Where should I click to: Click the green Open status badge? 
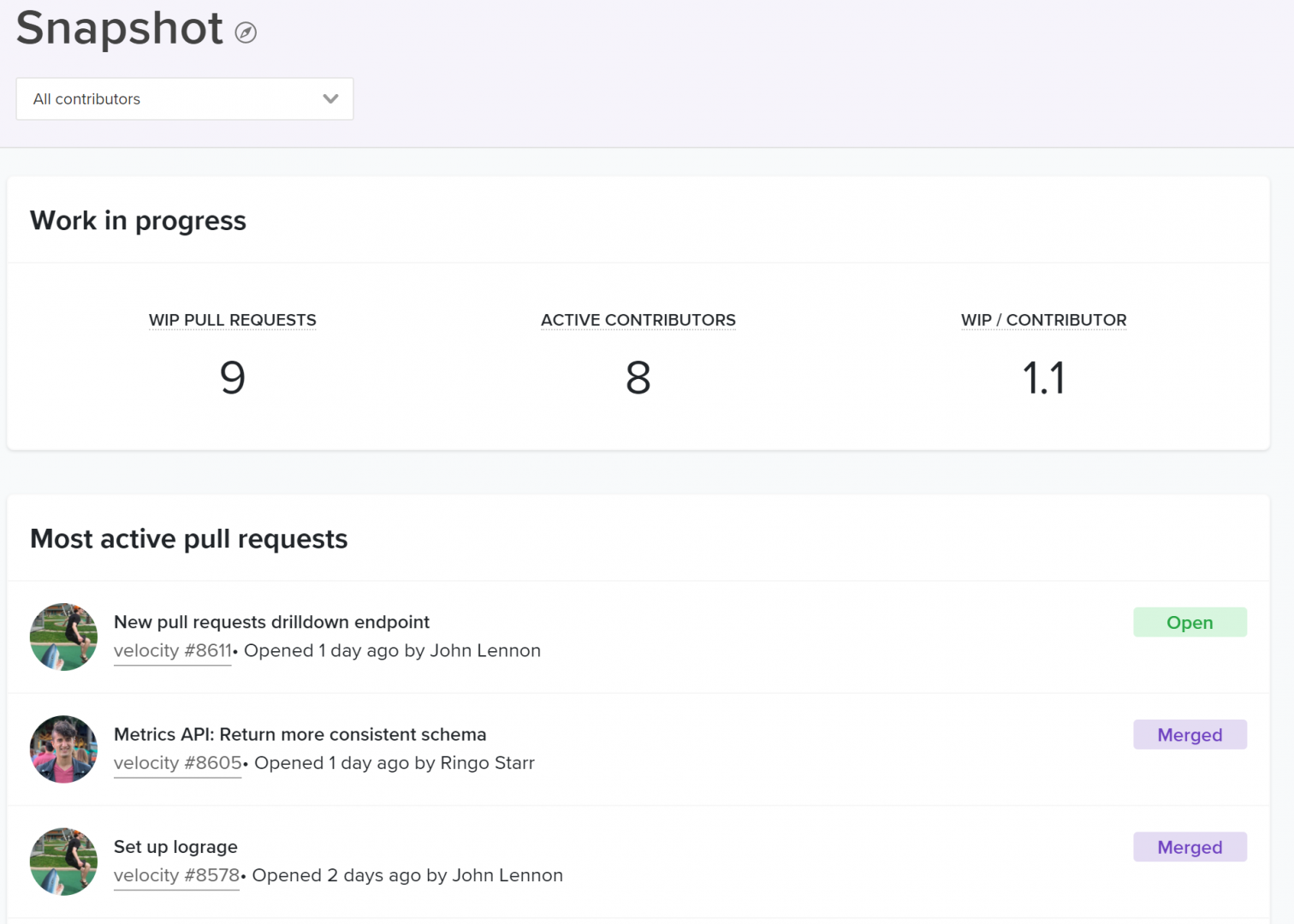coord(1190,622)
